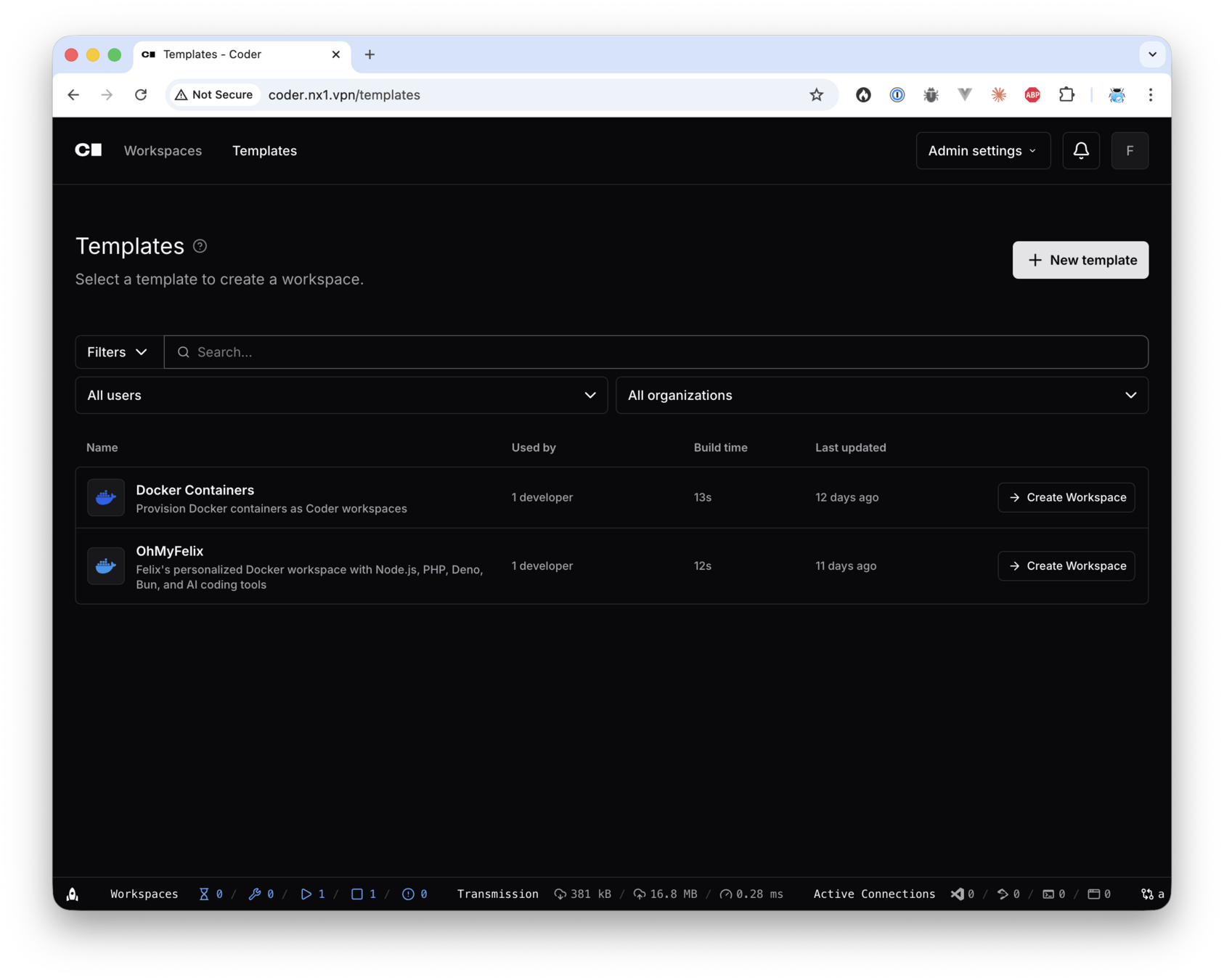Click the square stopped workspaces counter

coord(364,894)
